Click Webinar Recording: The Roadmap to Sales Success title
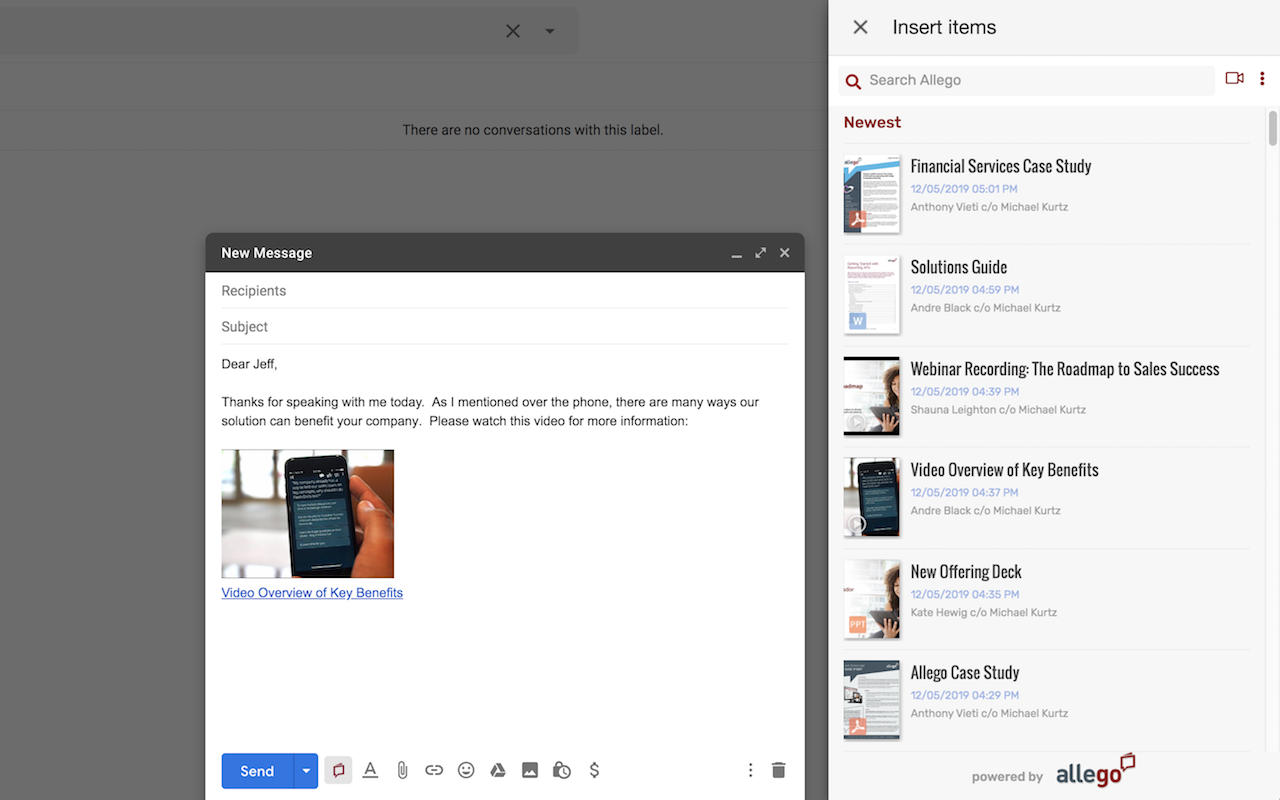The image size is (1280, 800). click(x=1065, y=369)
